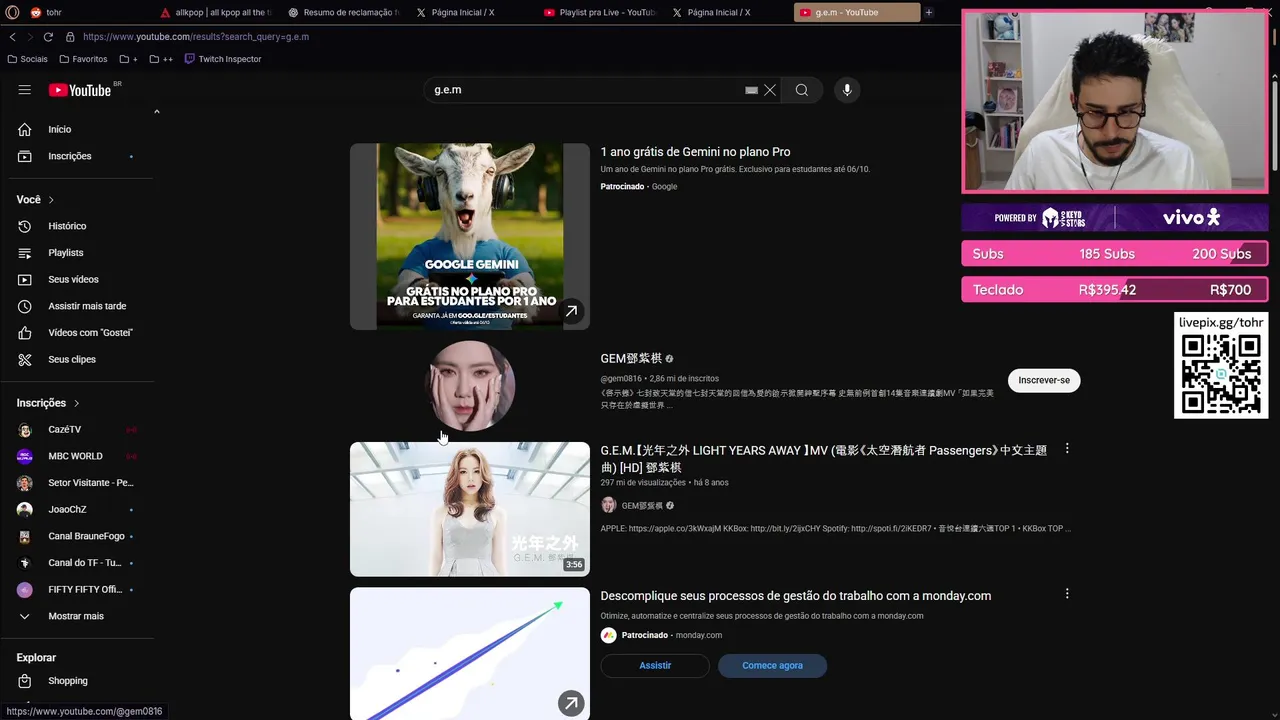Open external link icon on monday.com thumbnail
1280x720 pixels.
571,704
